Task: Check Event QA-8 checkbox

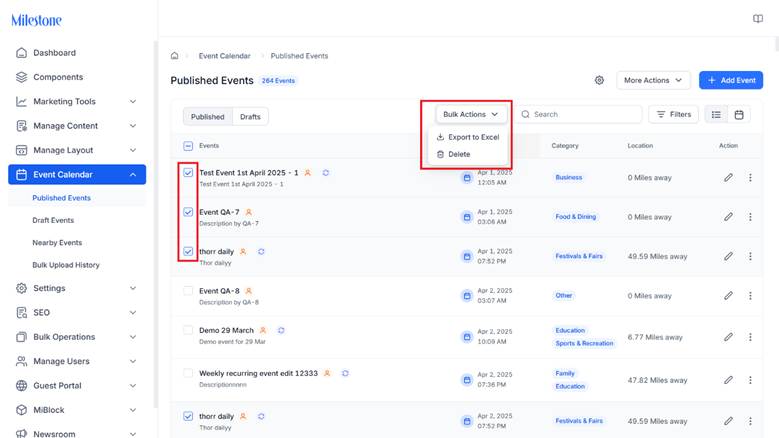Action: [x=188, y=291]
